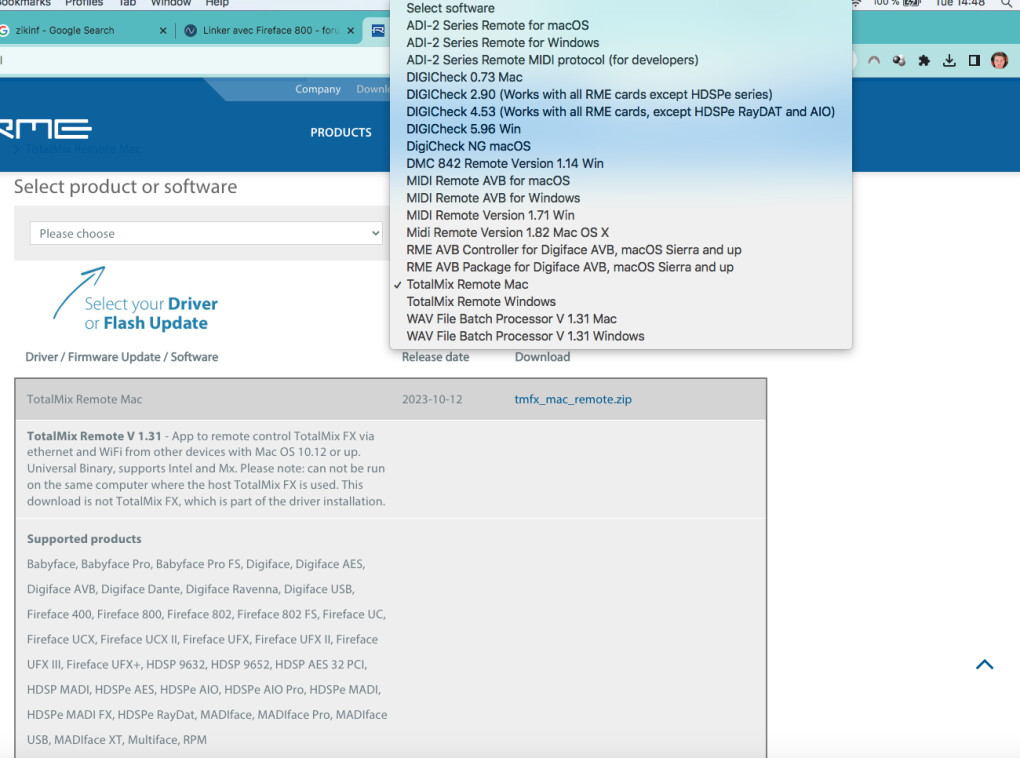1020x758 pixels.
Task: Pick 'RME AVB Package for Digiface AVB'
Action: tap(570, 267)
